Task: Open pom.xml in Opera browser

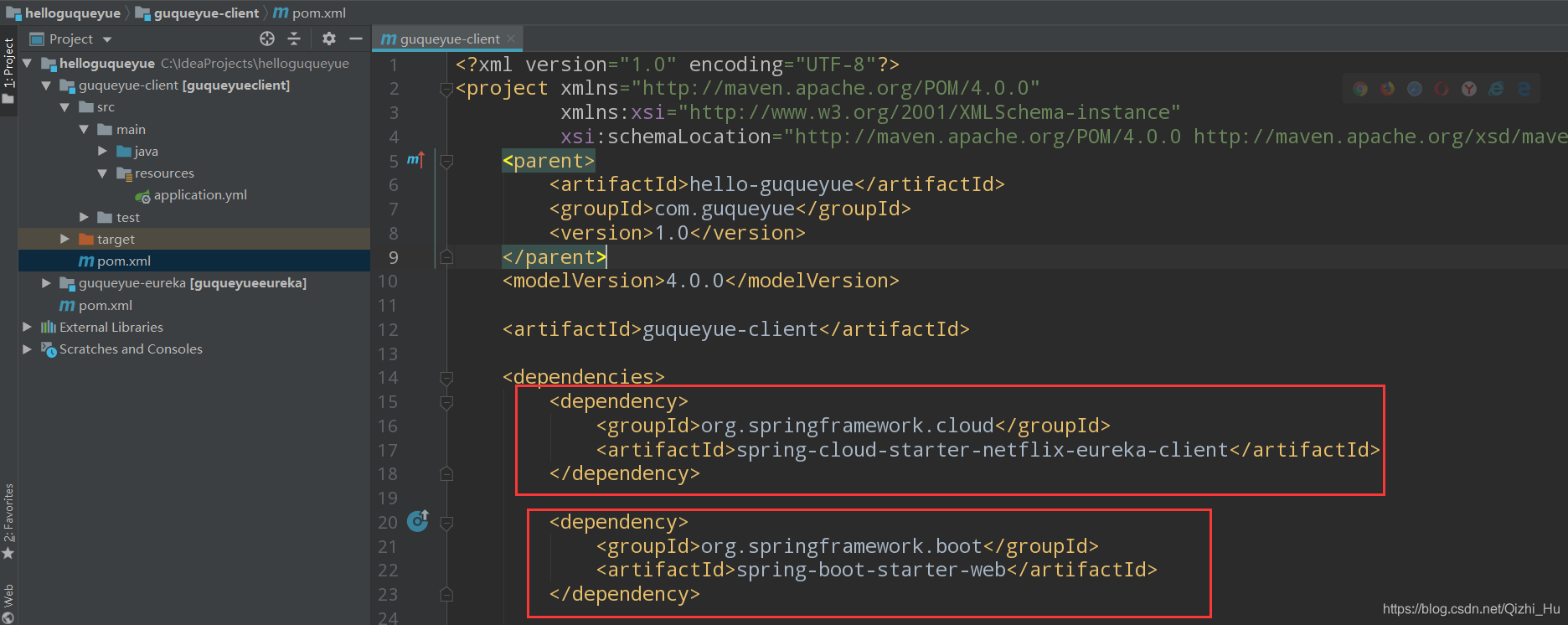Action: click(1442, 89)
